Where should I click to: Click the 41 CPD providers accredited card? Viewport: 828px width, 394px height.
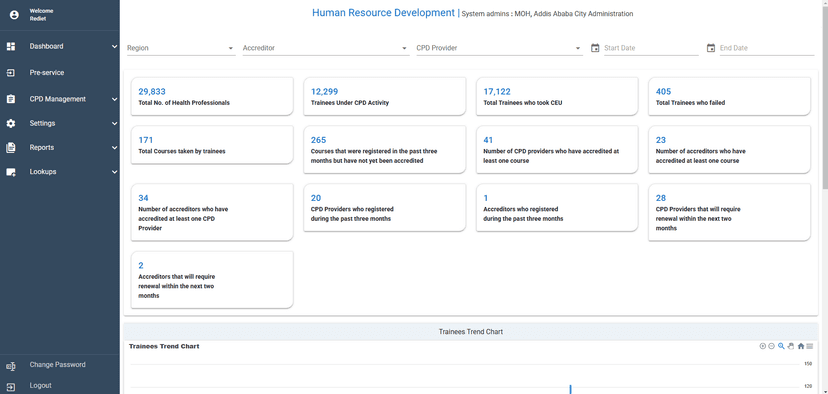pyautogui.click(x=557, y=149)
